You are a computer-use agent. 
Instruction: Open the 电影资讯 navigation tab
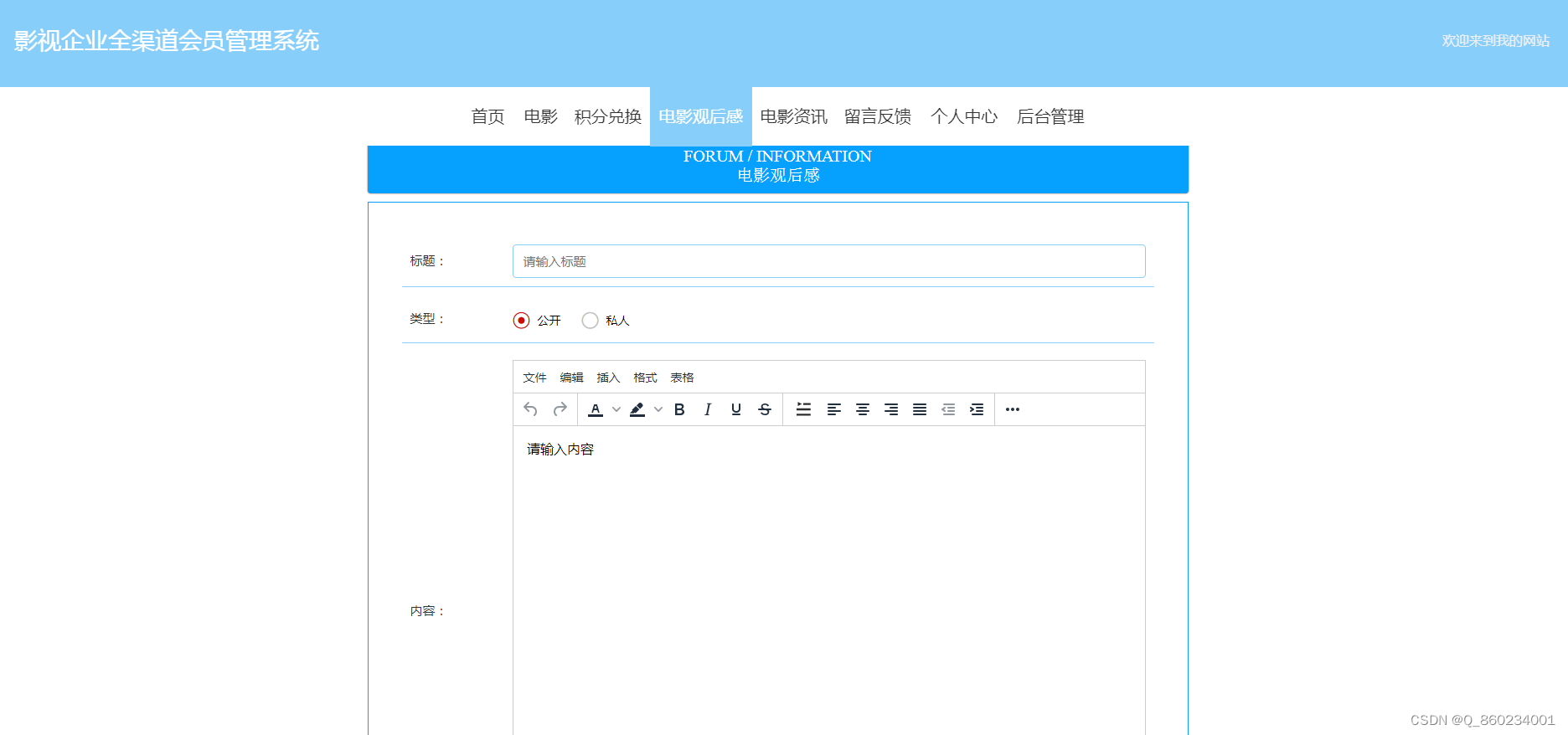click(x=793, y=116)
